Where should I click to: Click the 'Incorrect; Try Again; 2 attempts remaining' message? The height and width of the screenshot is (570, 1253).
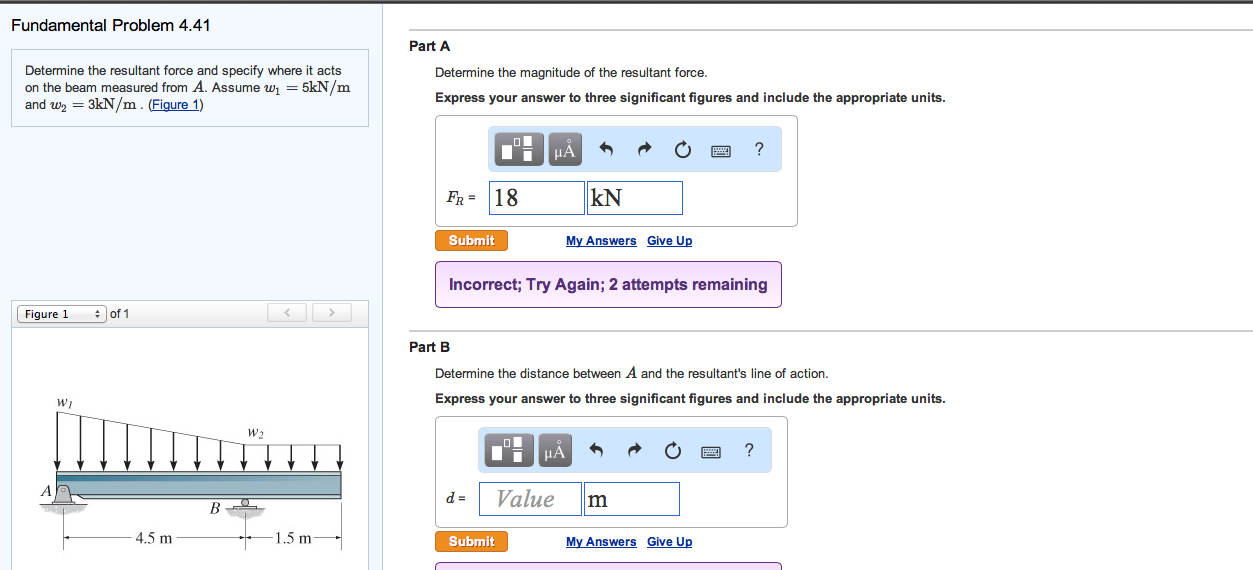[x=608, y=284]
